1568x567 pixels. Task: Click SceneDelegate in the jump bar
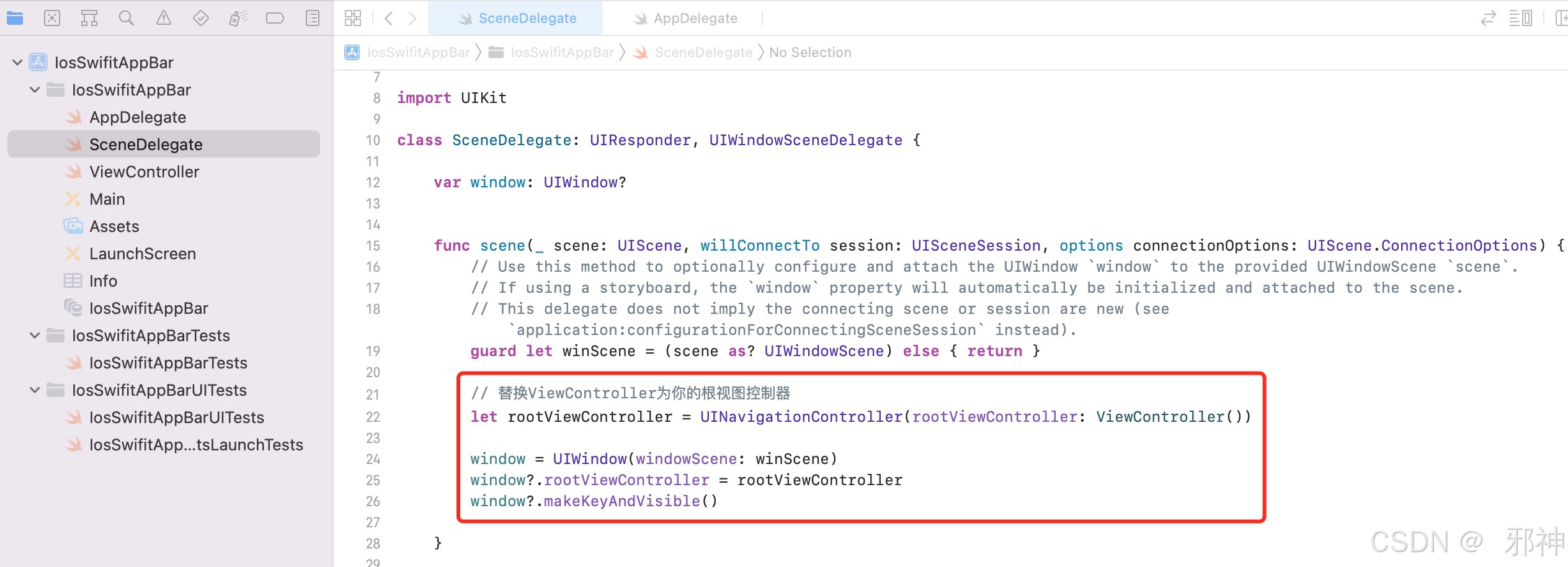pos(693,52)
